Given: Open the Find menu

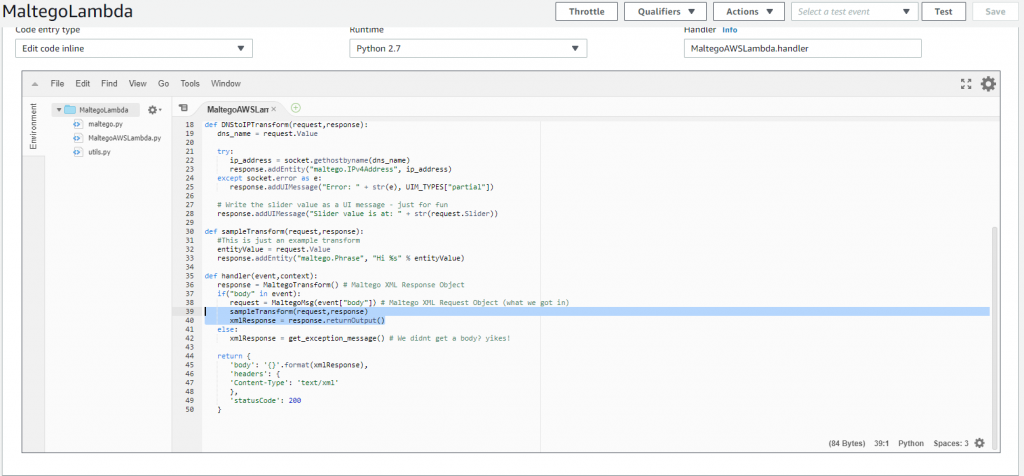Looking at the screenshot, I should click(x=109, y=84).
